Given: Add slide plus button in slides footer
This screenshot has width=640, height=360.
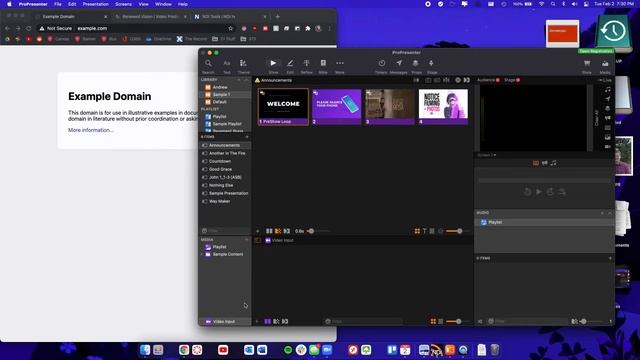Looking at the screenshot, I should click(258, 231).
